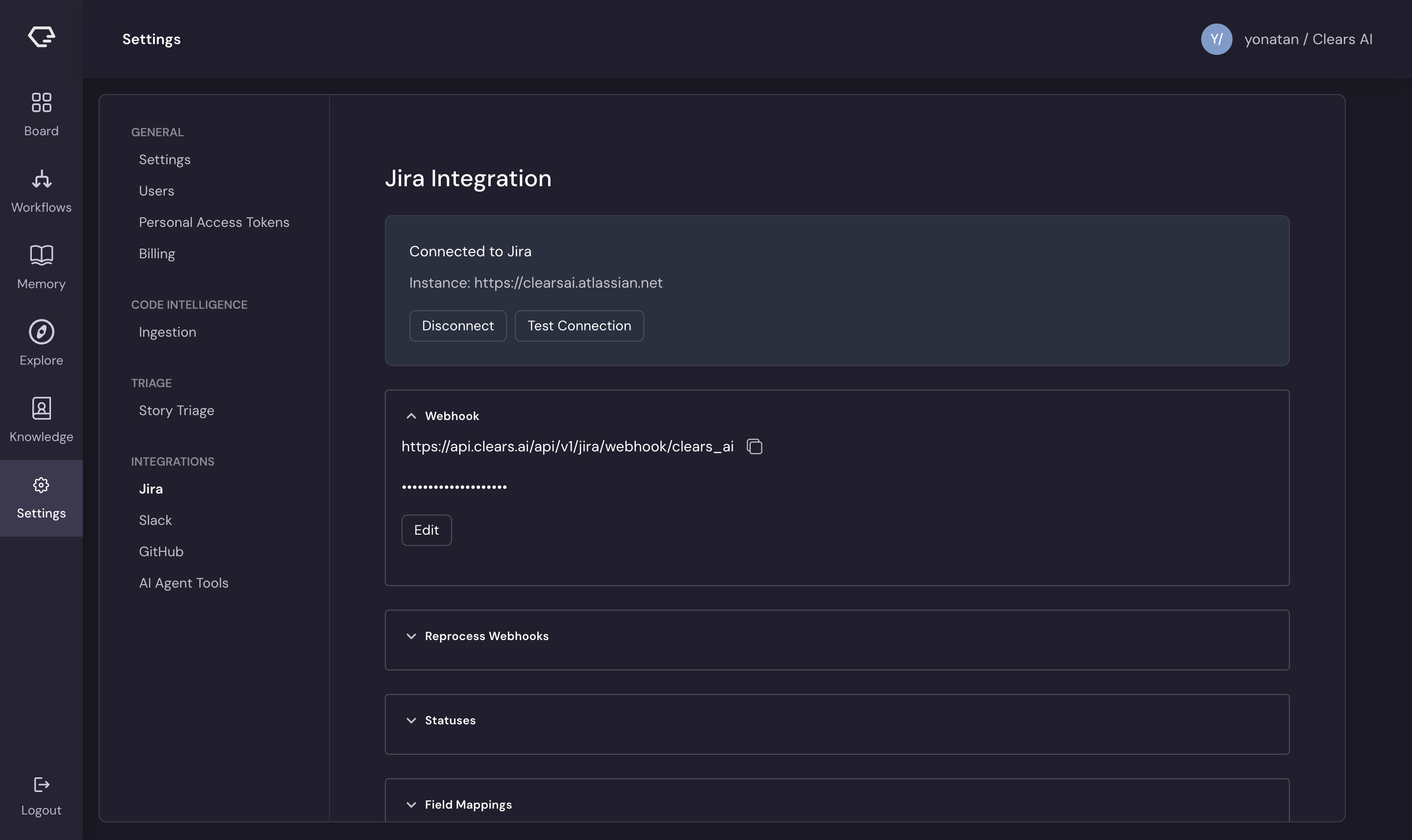This screenshot has height=840, width=1412.
Task: Click the Connected to Jira text
Action: 470,251
